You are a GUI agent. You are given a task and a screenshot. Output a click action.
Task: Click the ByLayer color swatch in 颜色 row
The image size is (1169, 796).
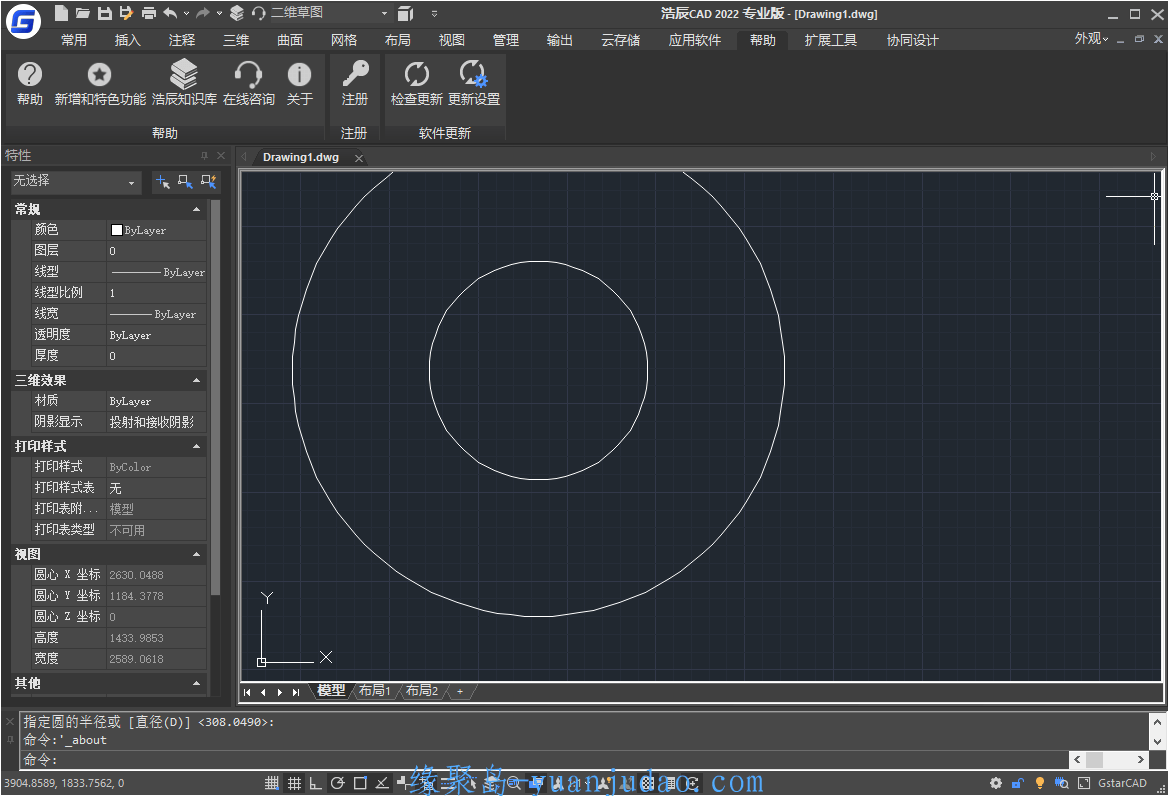(x=116, y=230)
